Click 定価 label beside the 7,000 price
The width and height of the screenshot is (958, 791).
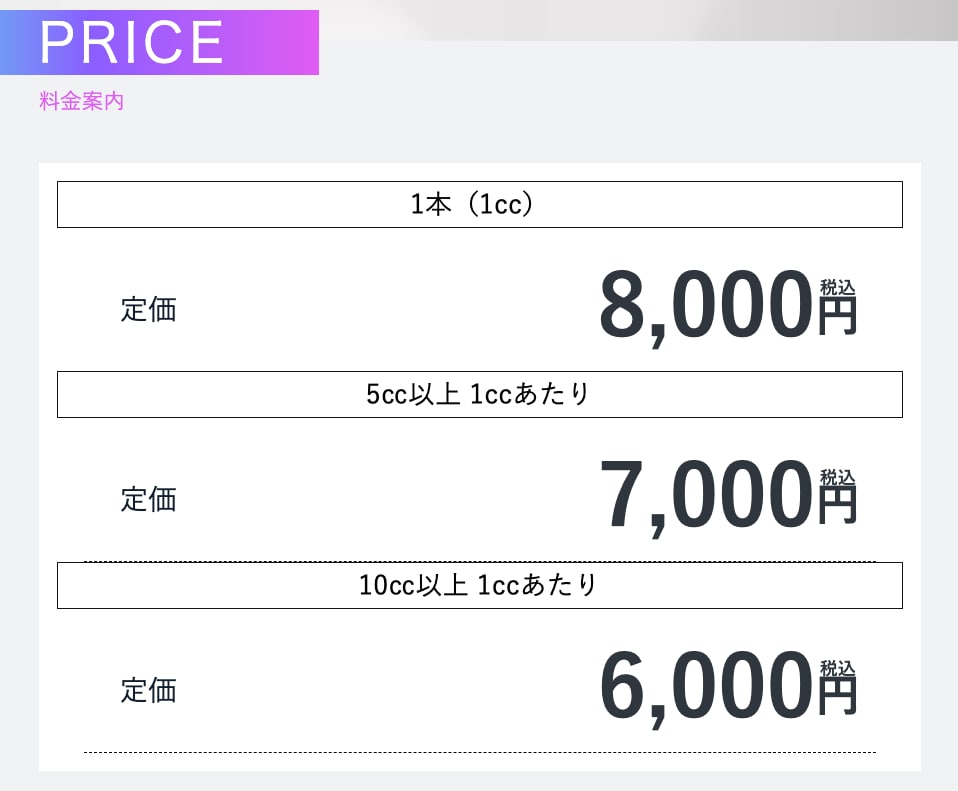point(148,500)
